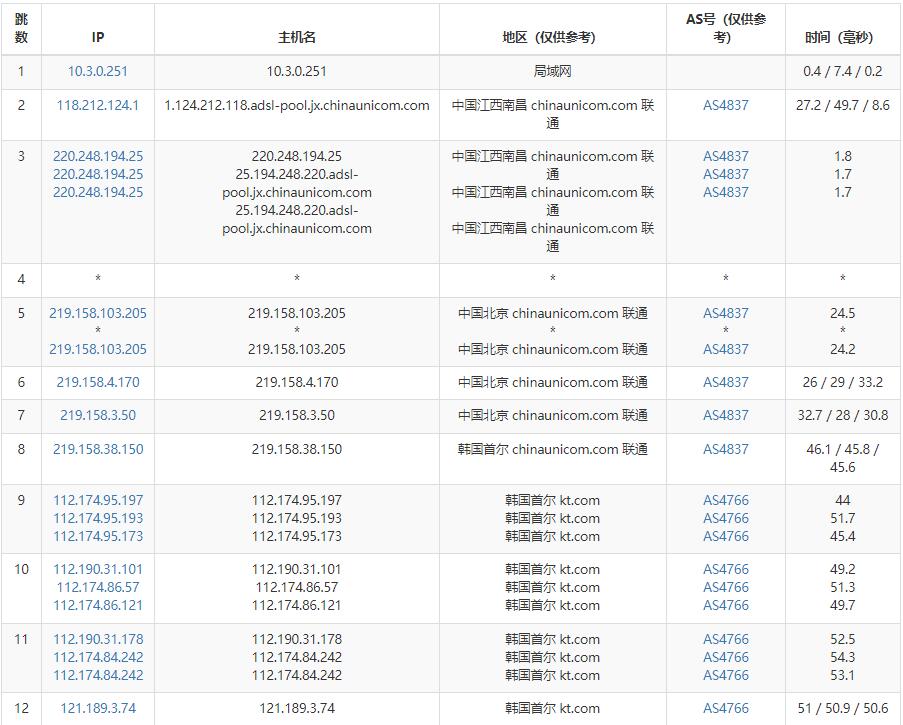903x725 pixels.
Task: Click the 跳数 column header
Action: click(21, 28)
